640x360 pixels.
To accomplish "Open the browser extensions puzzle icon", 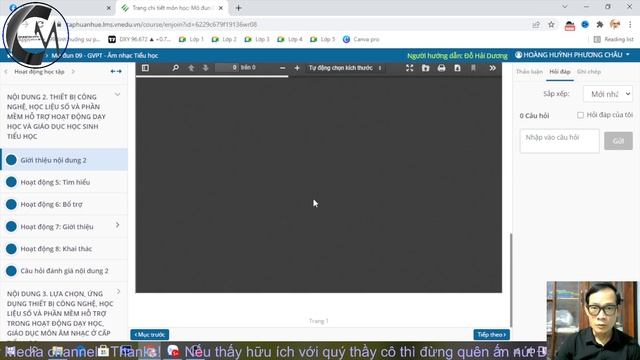I will point(600,24).
